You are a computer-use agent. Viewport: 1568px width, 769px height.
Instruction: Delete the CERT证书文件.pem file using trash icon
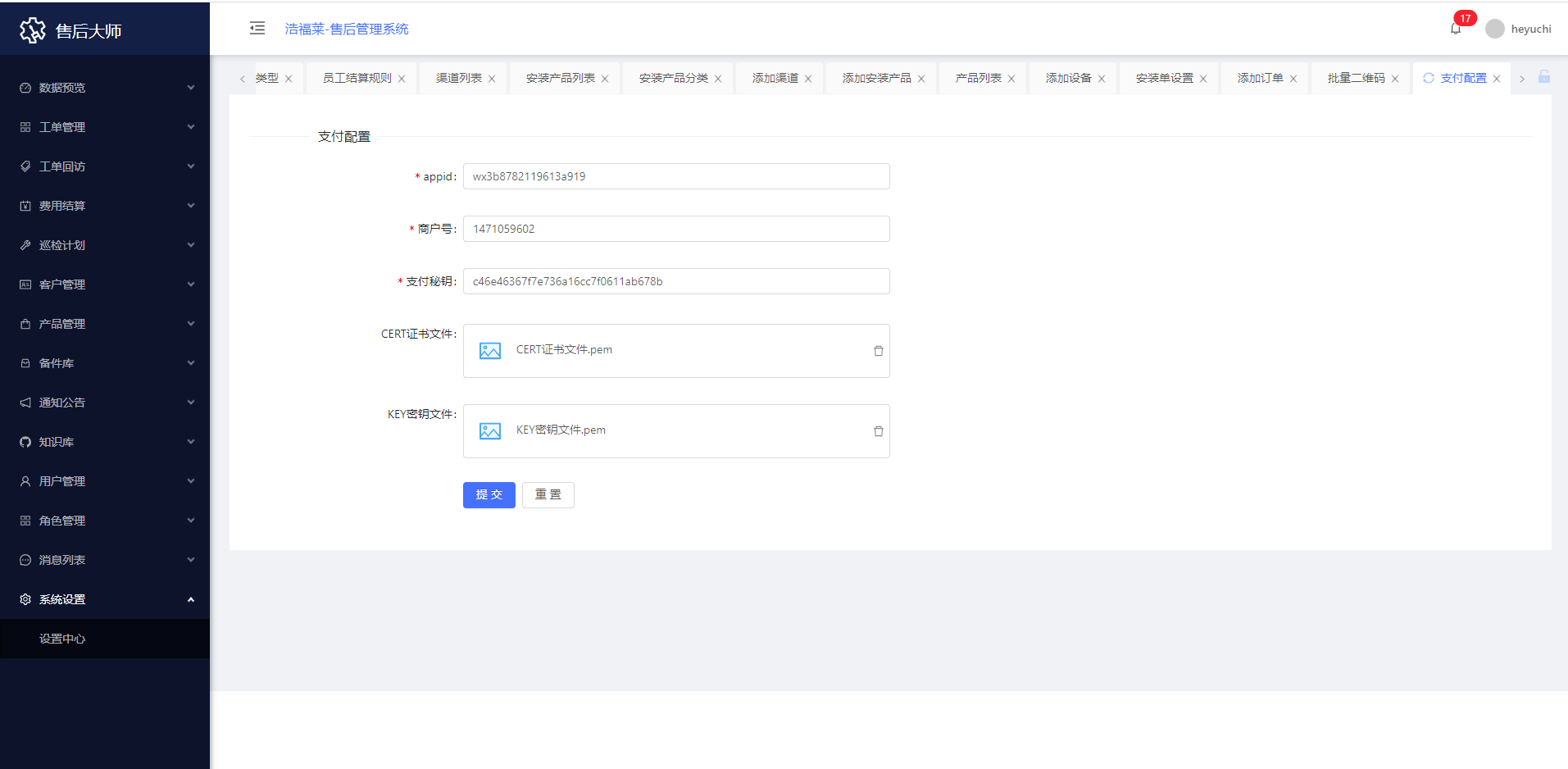[x=878, y=351]
